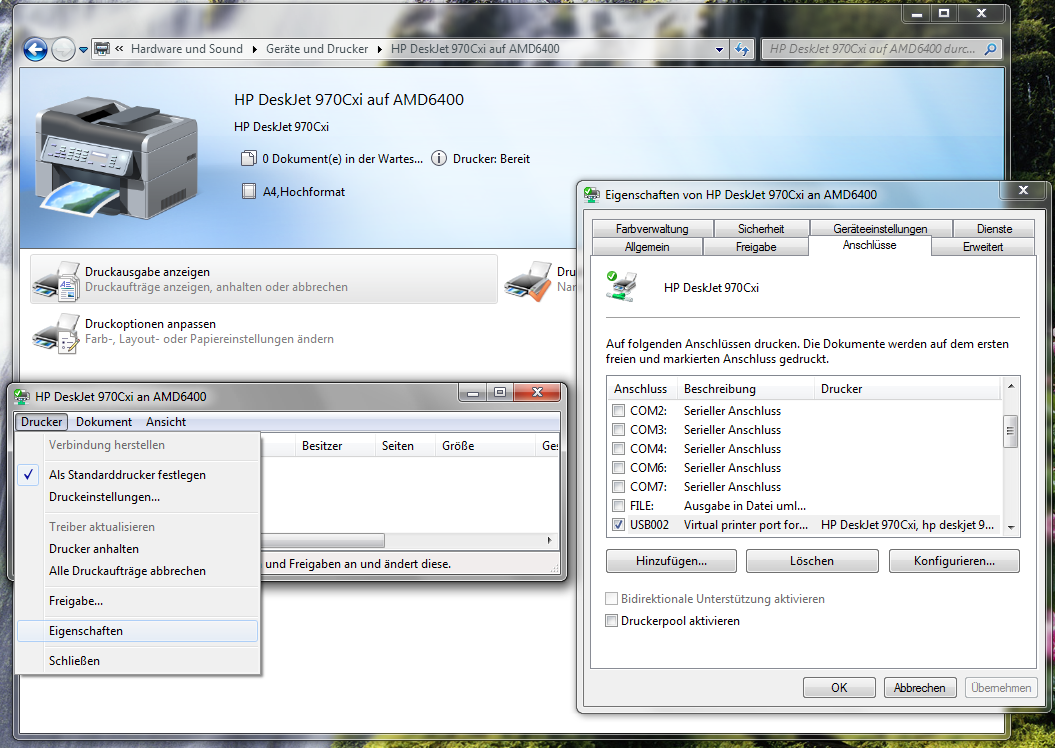This screenshot has width=1055, height=748.
Task: Click 'Hinzufügen...' button
Action: (x=671, y=561)
